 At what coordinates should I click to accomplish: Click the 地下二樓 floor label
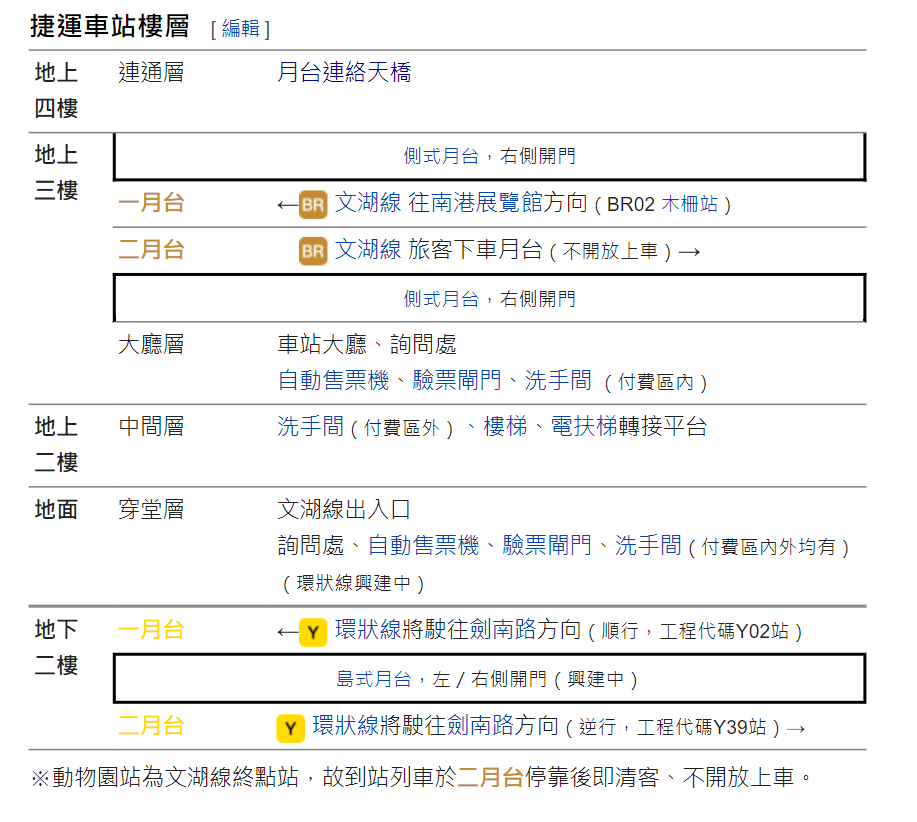click(56, 648)
